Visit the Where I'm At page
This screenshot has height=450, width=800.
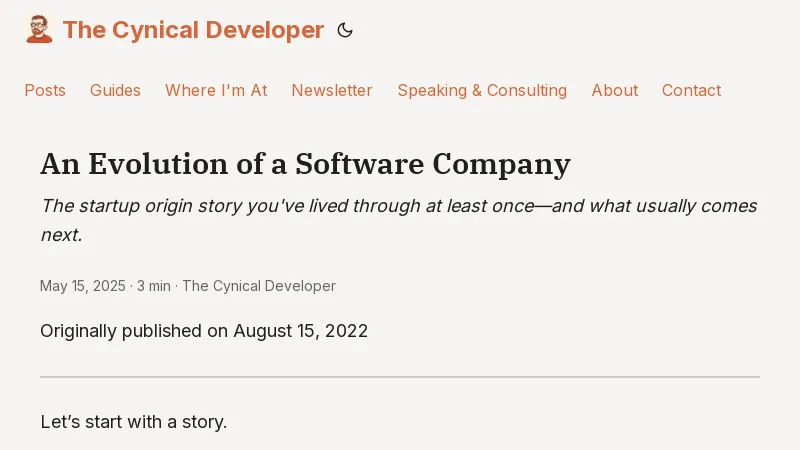pos(216,90)
